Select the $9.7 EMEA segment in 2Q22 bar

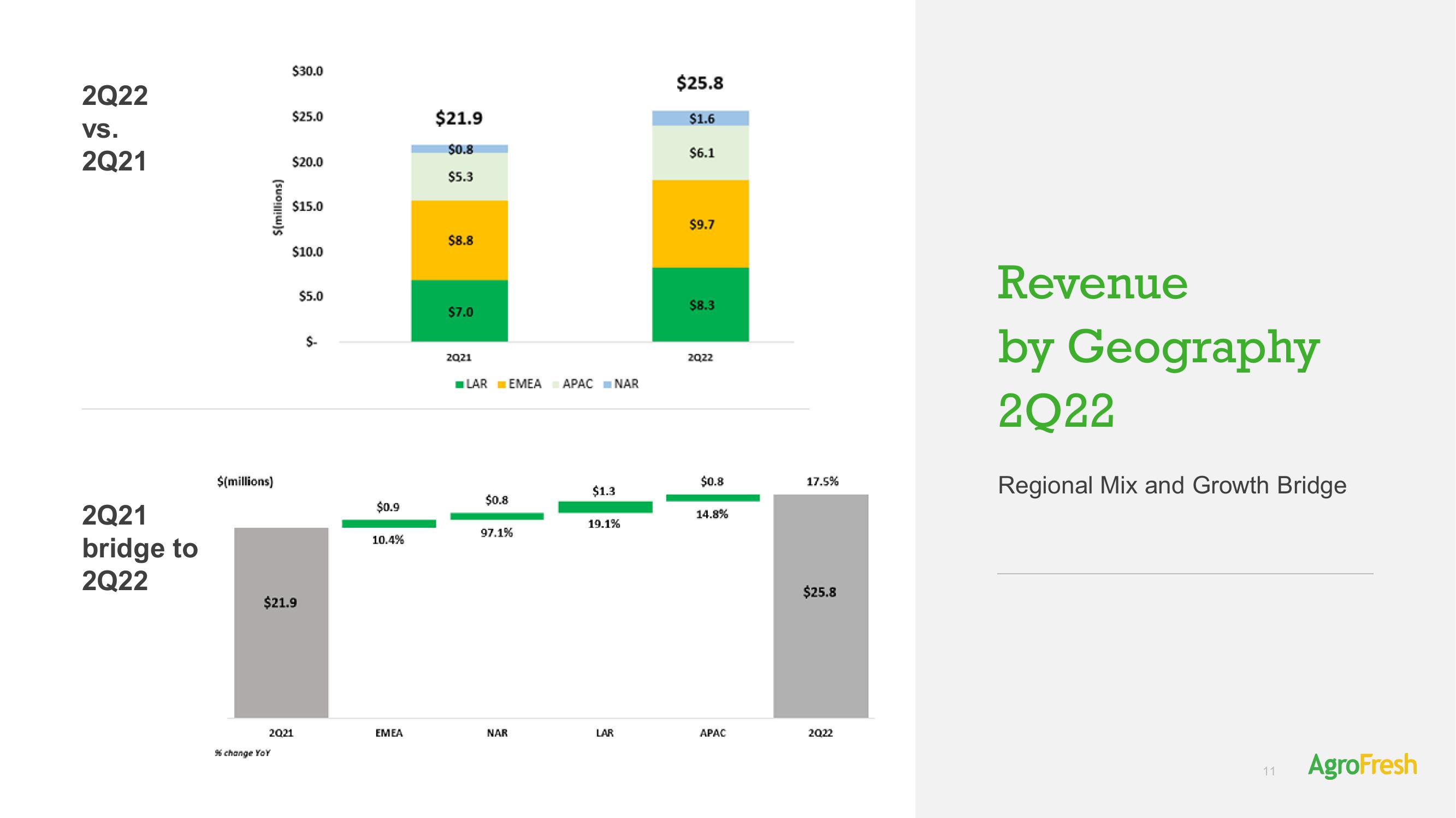tap(701, 224)
